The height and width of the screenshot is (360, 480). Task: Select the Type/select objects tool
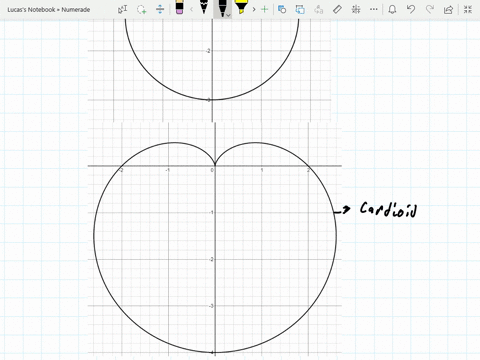122,9
